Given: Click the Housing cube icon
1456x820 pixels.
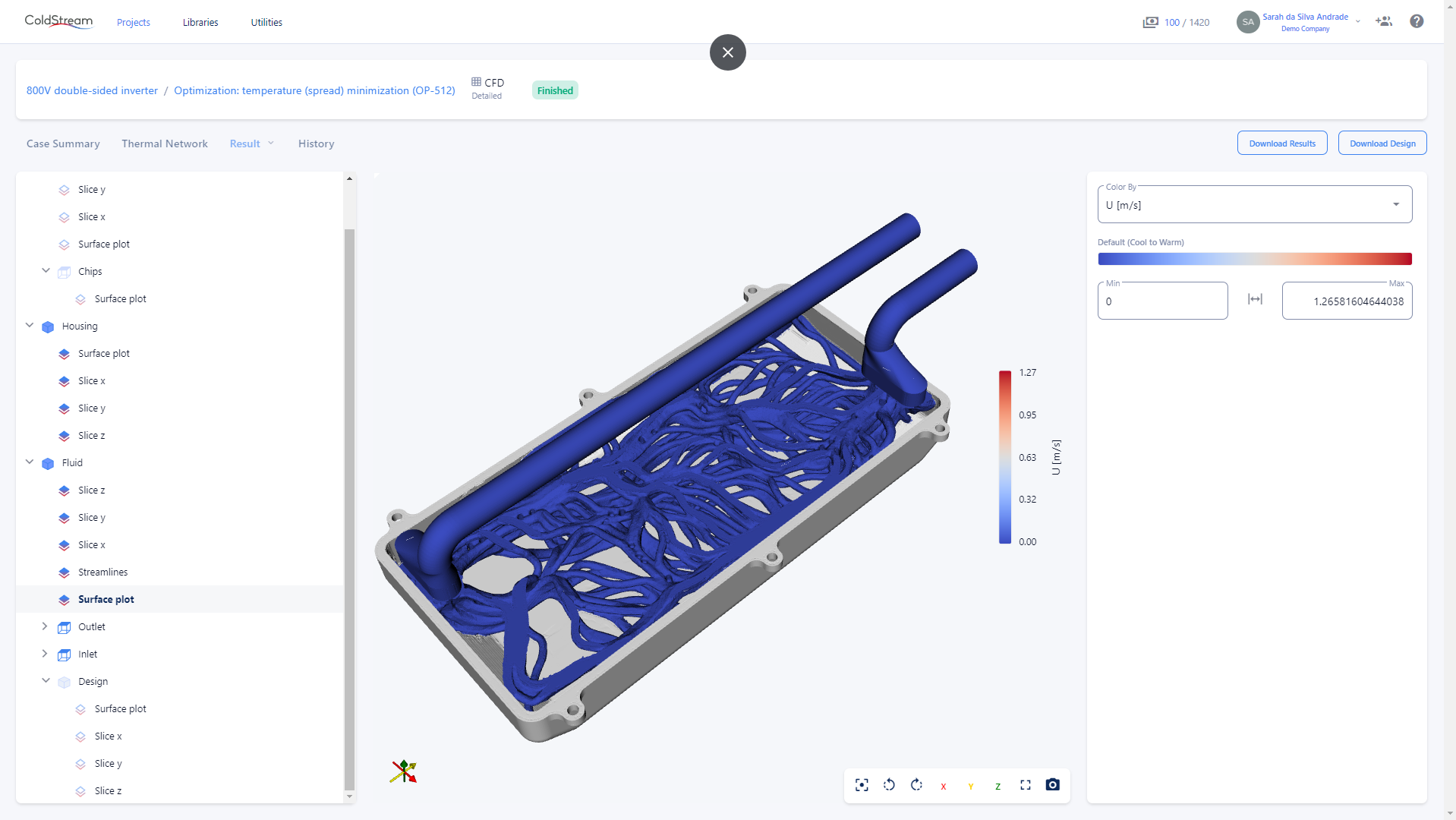Looking at the screenshot, I should (48, 326).
